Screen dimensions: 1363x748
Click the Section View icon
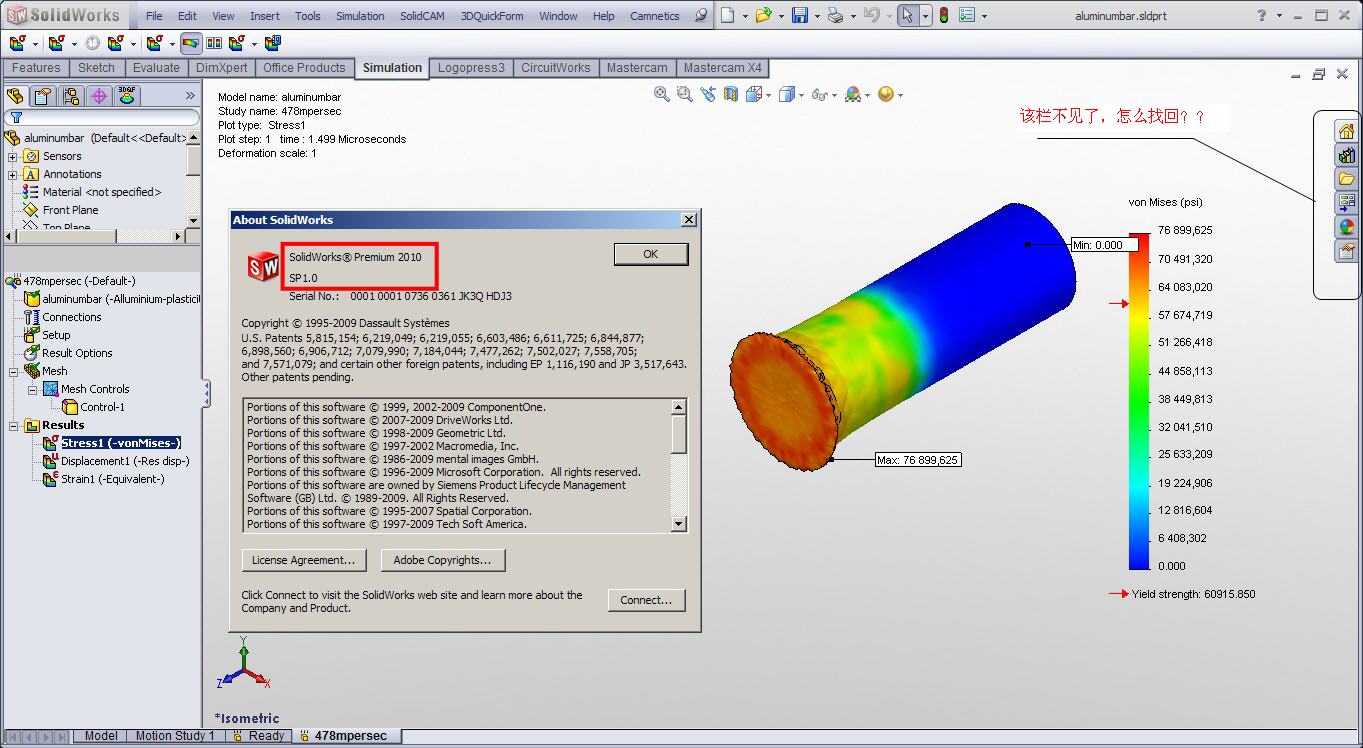point(731,94)
